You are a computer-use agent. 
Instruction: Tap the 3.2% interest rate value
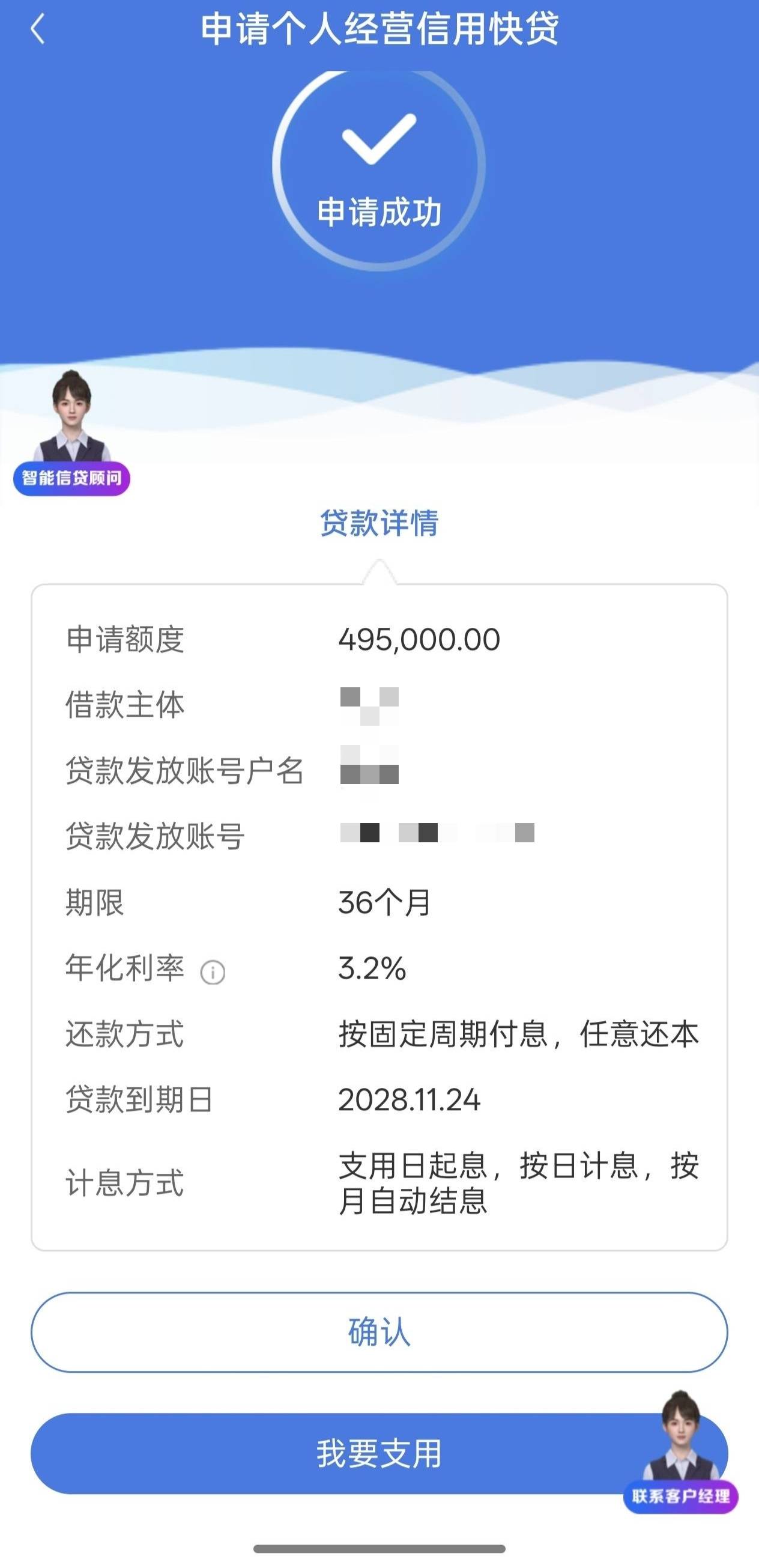[372, 968]
